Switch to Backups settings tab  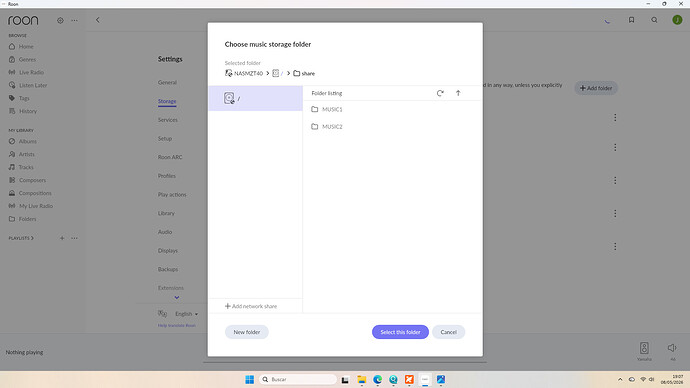[168, 269]
